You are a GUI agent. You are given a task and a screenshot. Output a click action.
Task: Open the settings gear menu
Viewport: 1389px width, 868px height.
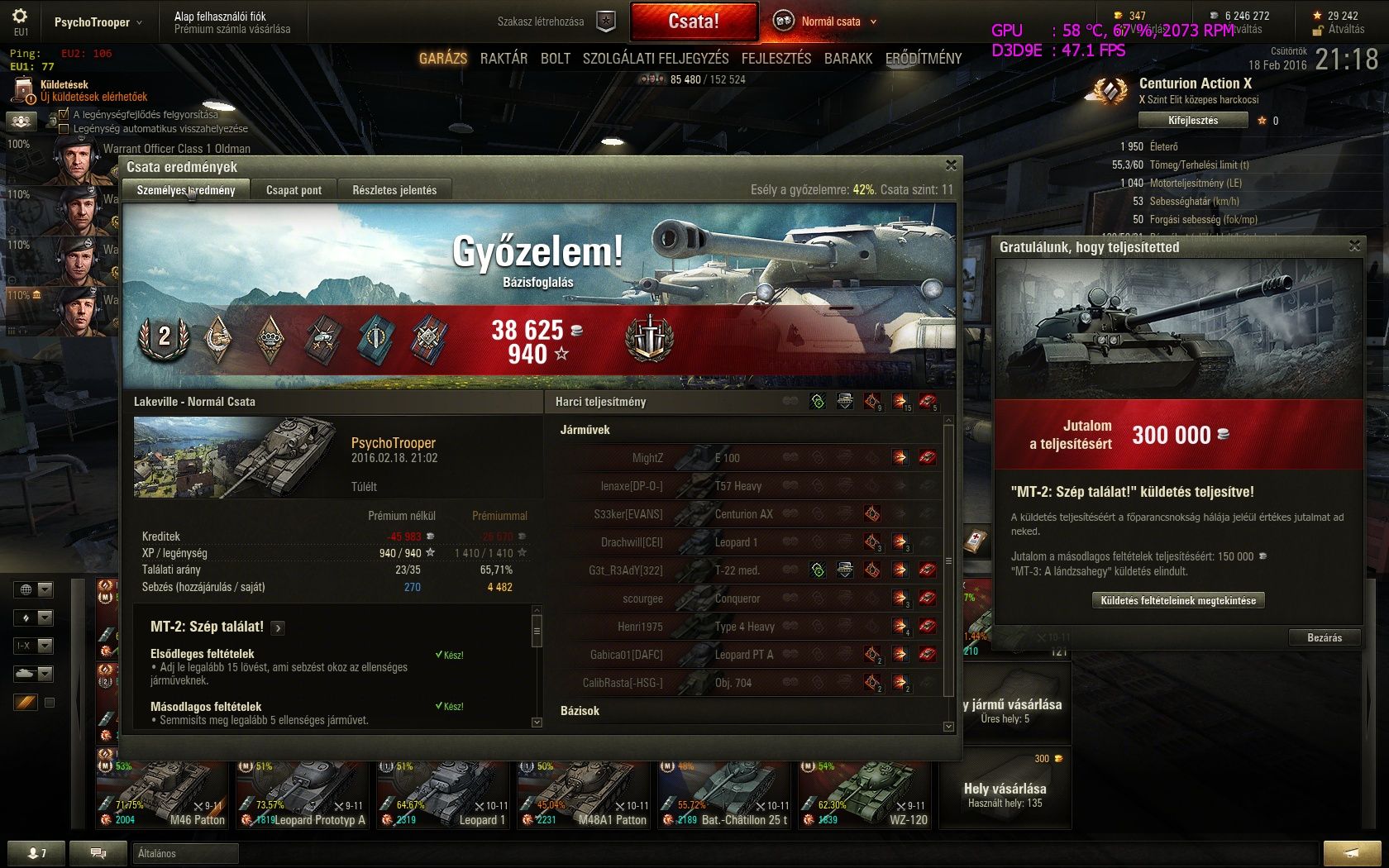20,16
